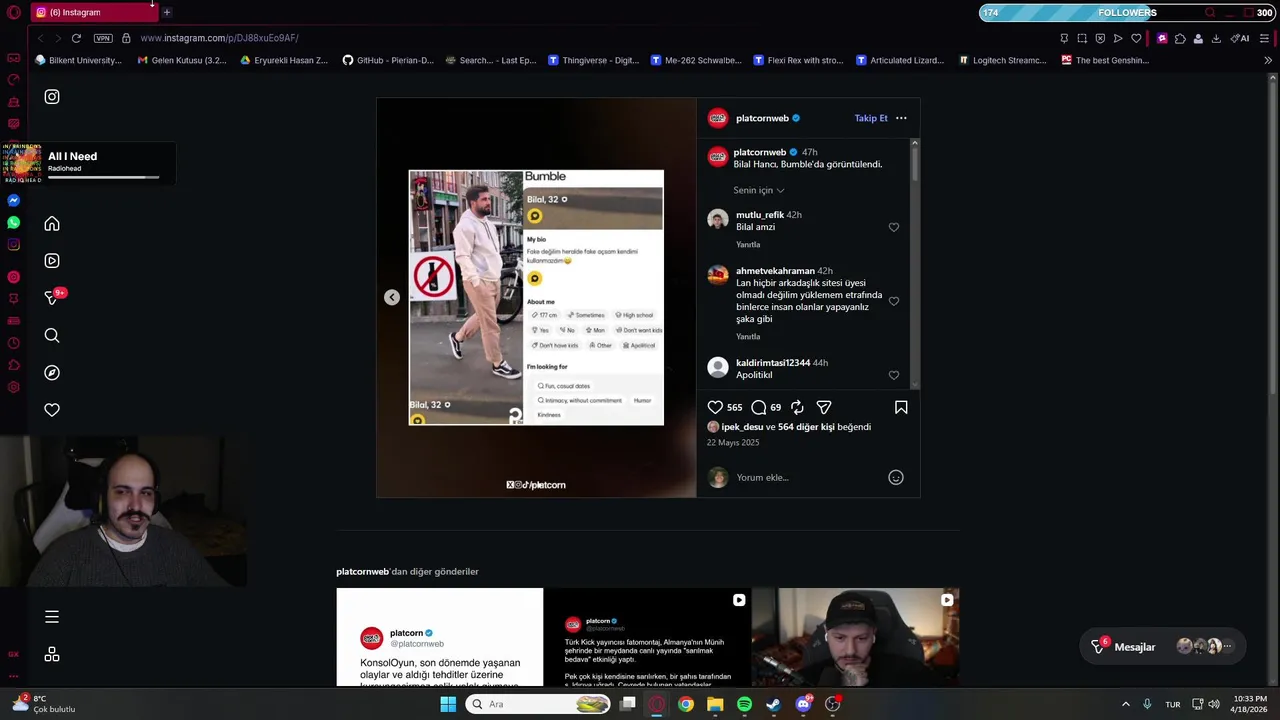Open notifications heart icon in Instagram sidebar
The image size is (1280, 720).
tap(52, 410)
